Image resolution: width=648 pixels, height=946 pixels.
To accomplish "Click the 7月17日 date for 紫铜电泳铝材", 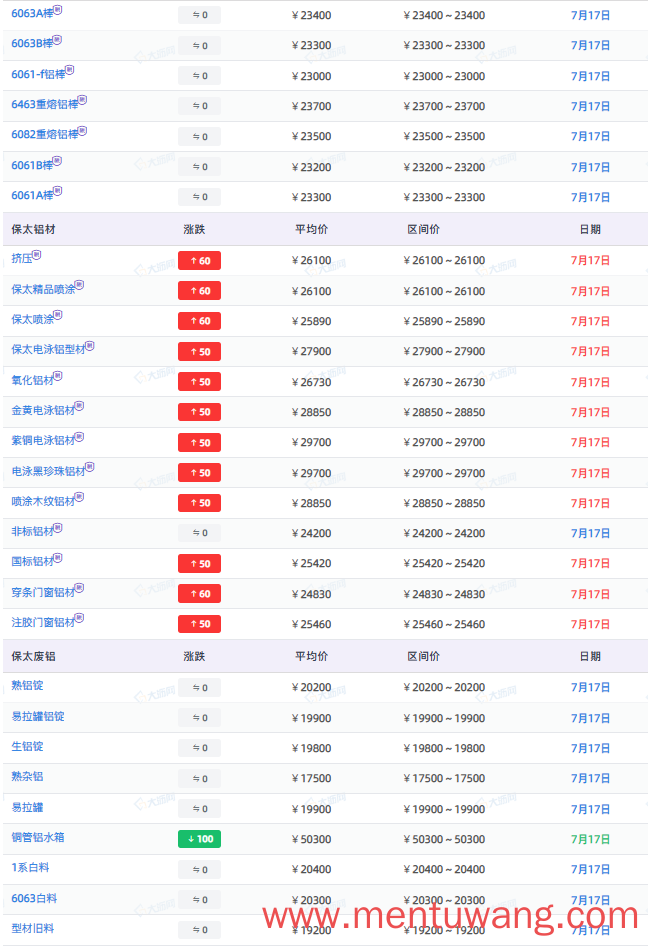I will [590, 443].
